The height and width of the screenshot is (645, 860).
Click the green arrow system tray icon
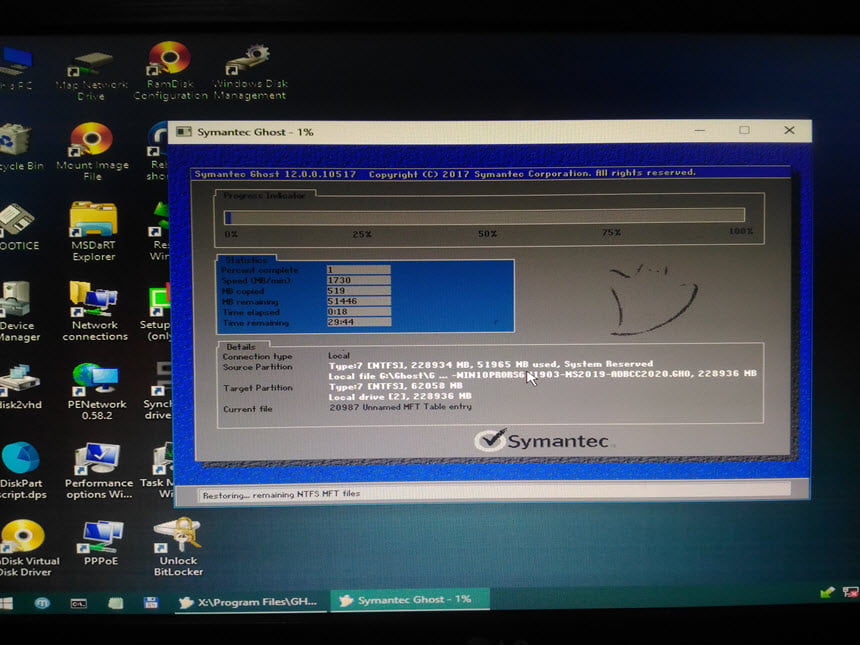pos(827,592)
